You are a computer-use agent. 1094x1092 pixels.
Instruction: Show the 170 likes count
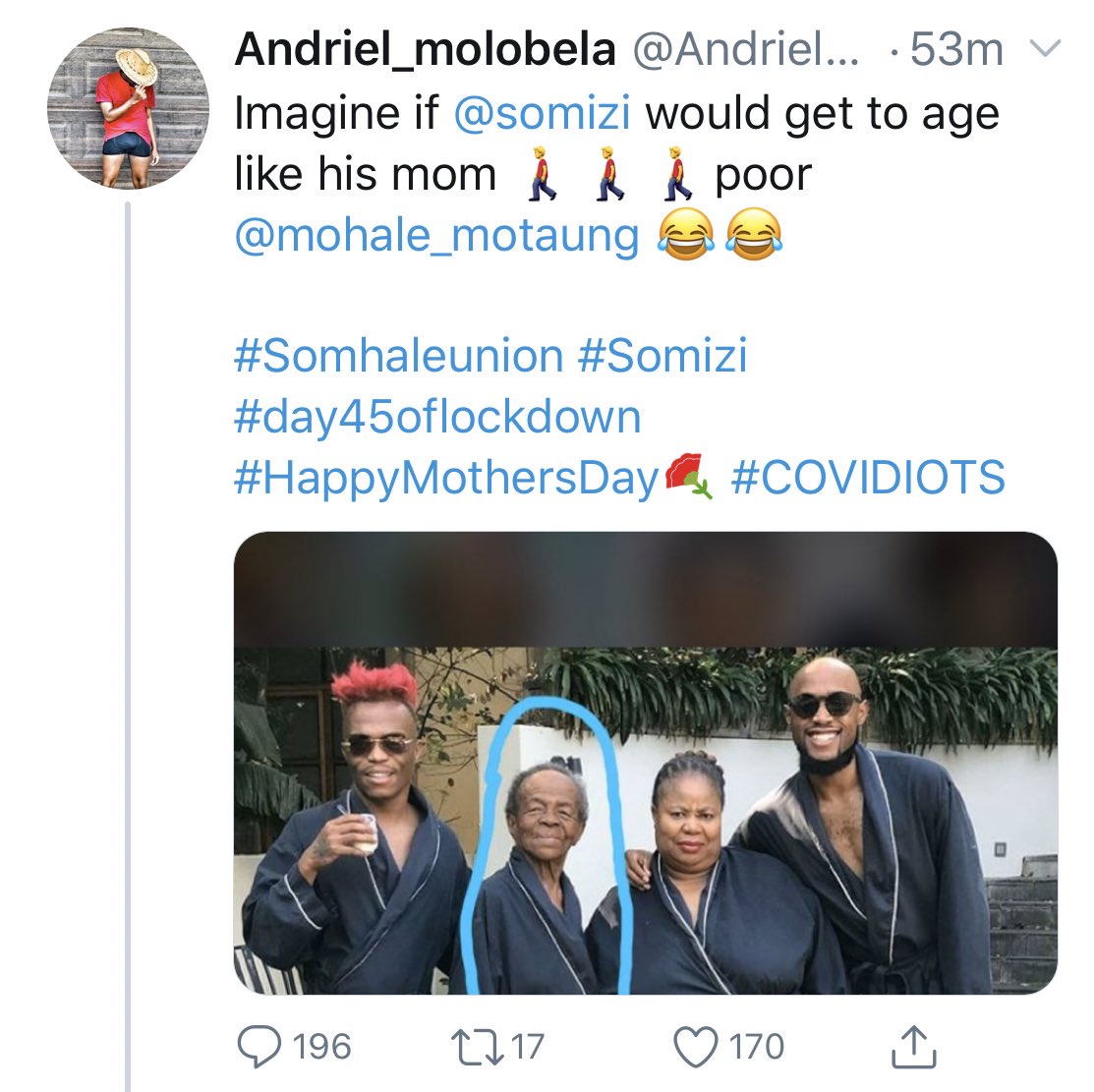757,1046
